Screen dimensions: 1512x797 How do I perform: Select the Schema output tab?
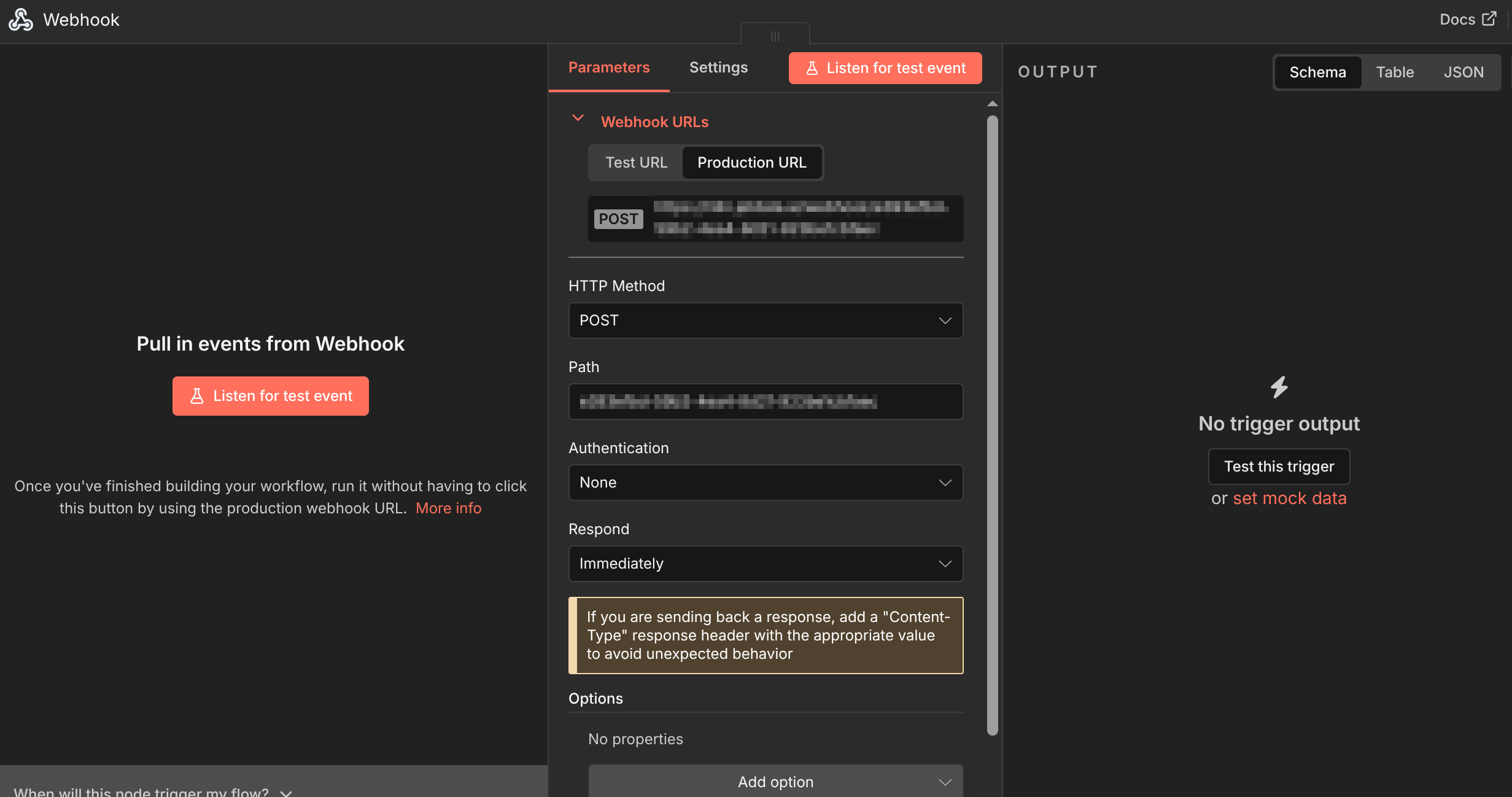[1317, 72]
